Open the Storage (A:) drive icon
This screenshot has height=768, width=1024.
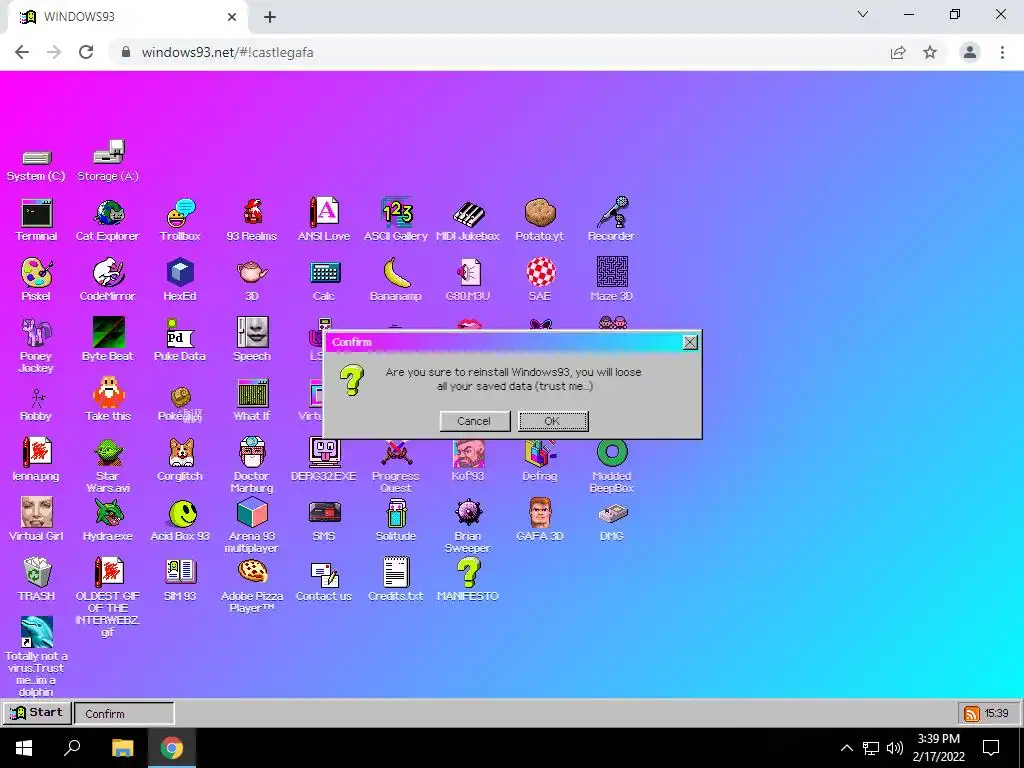[108, 152]
